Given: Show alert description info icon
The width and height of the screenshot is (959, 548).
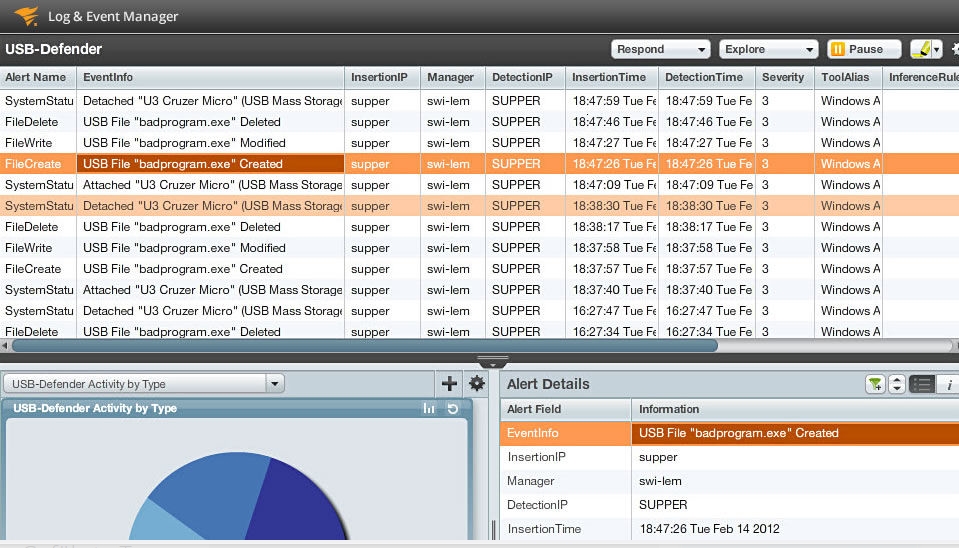Looking at the screenshot, I should pyautogui.click(x=948, y=384).
